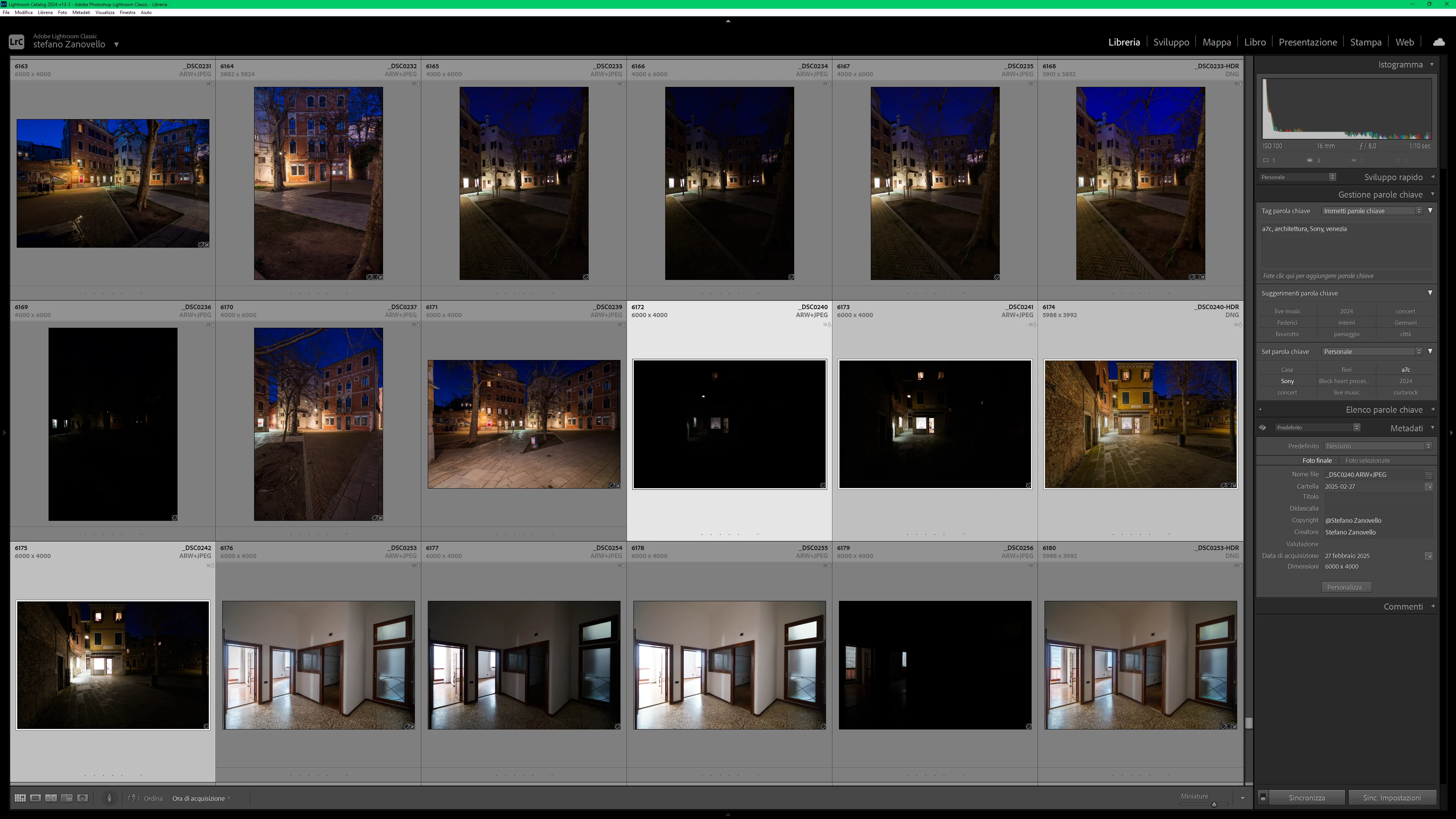Switch to Loupe view icon

(x=35, y=798)
